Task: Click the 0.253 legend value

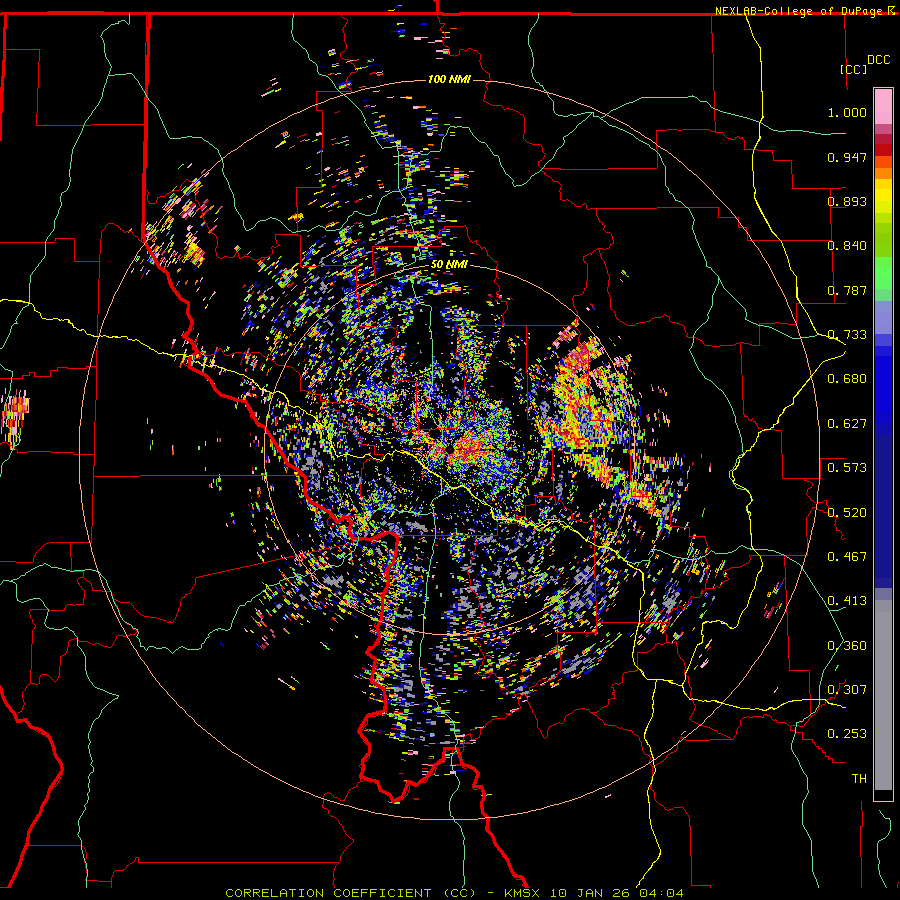Action: 847,734
